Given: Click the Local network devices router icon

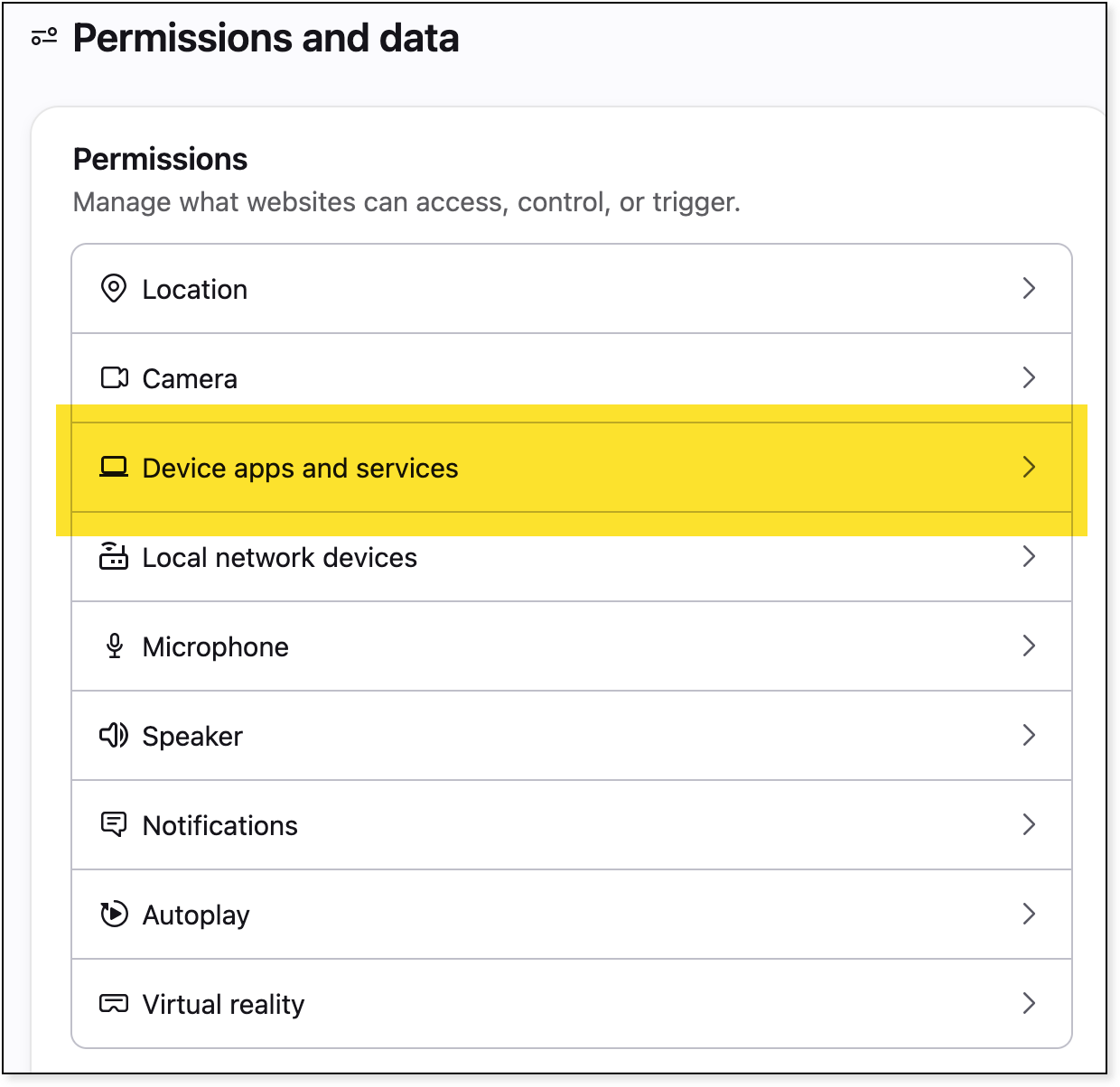Looking at the screenshot, I should (x=114, y=556).
